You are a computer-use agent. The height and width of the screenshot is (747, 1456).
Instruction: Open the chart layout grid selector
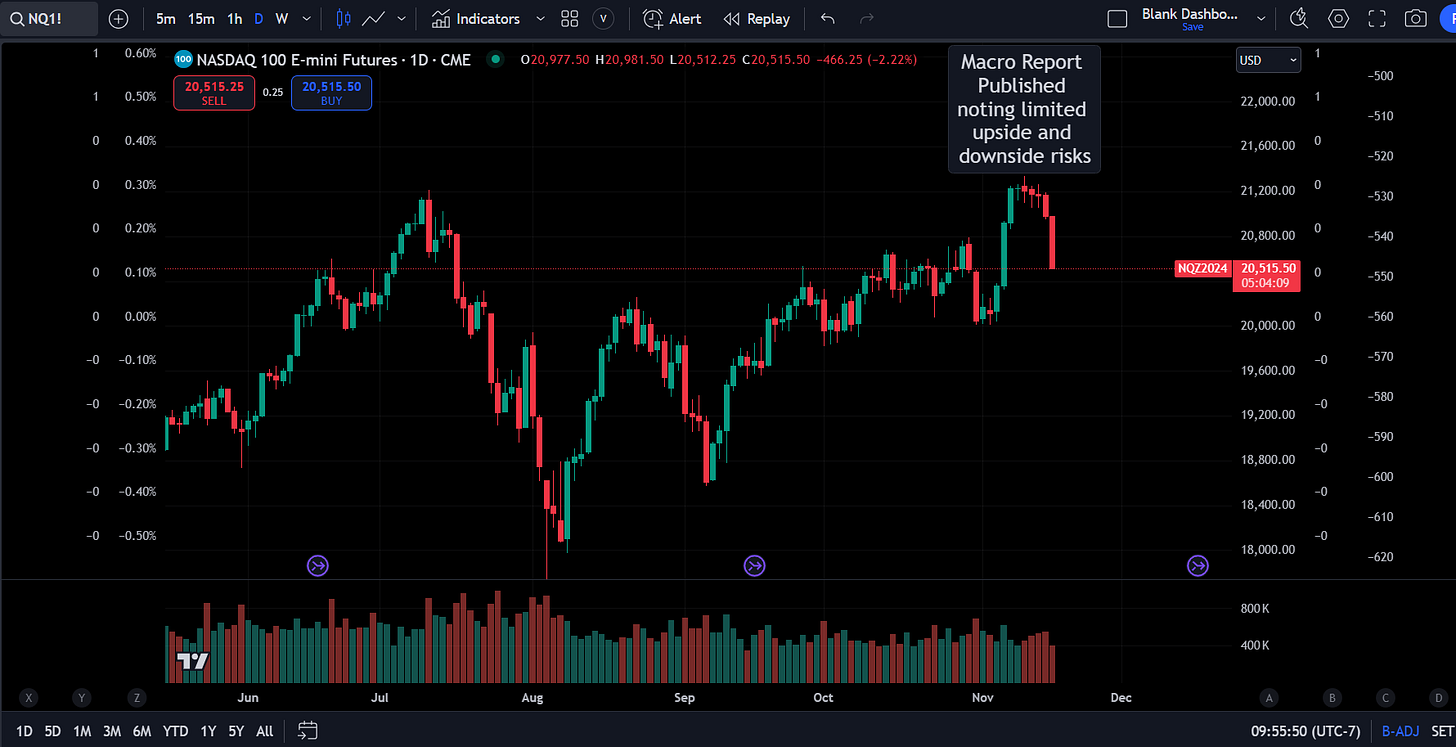pos(570,19)
